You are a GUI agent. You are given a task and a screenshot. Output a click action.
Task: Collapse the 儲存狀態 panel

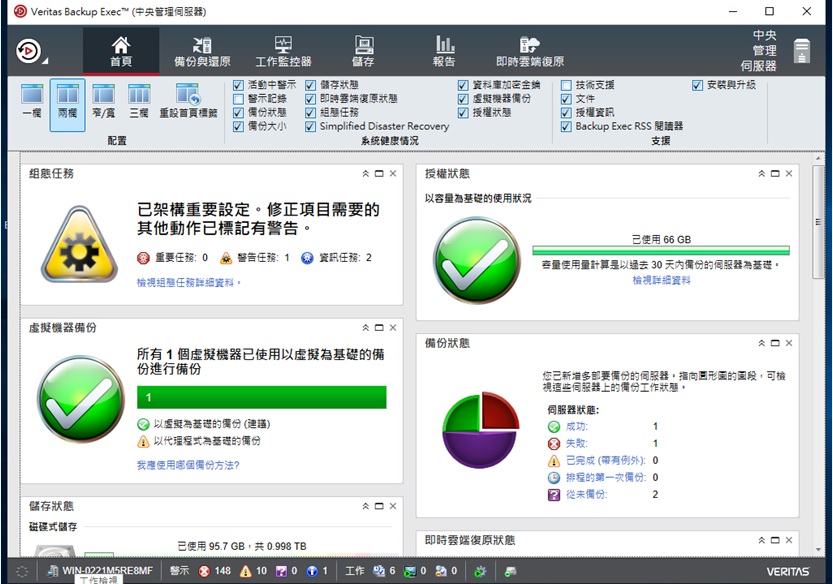tap(366, 506)
